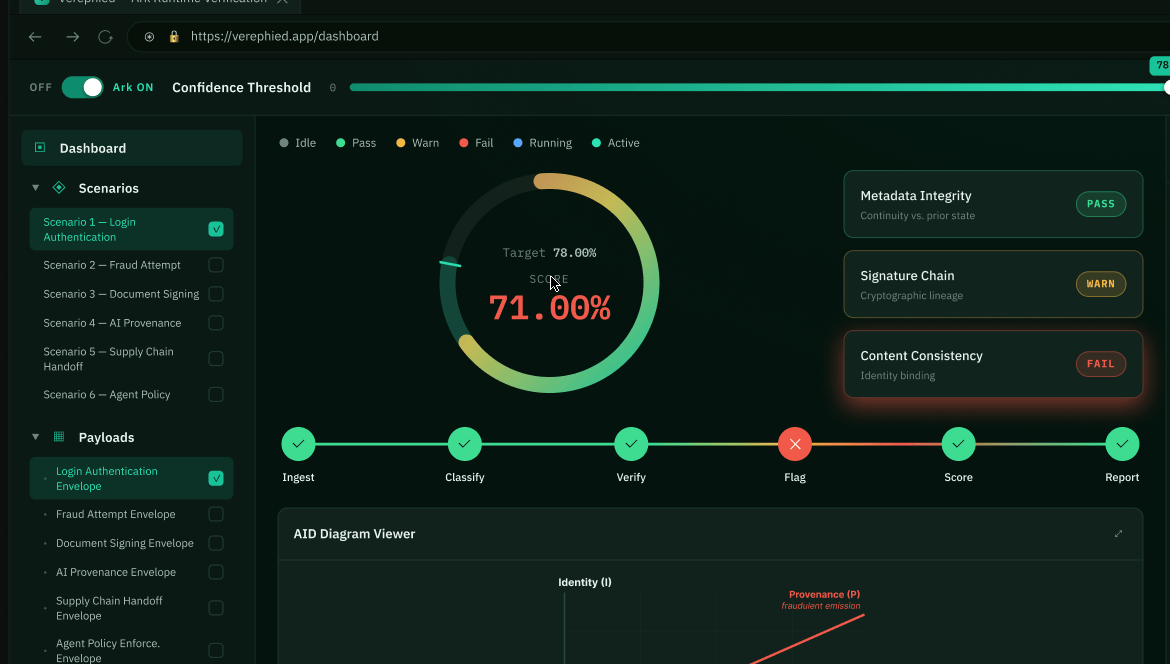Click the padlock icon in the address bar
Image resolution: width=1170 pixels, height=664 pixels.
click(x=174, y=37)
